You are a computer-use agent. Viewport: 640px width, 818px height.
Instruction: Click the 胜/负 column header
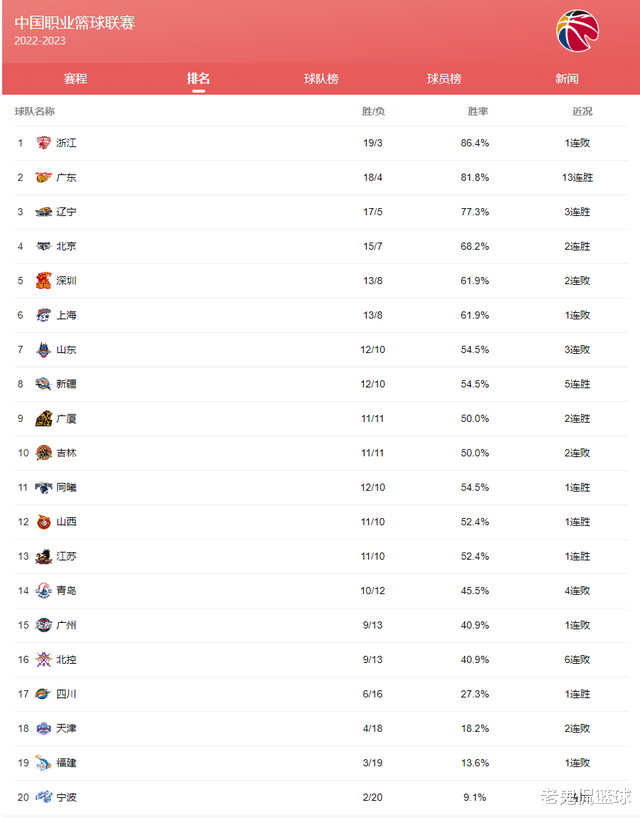373,111
